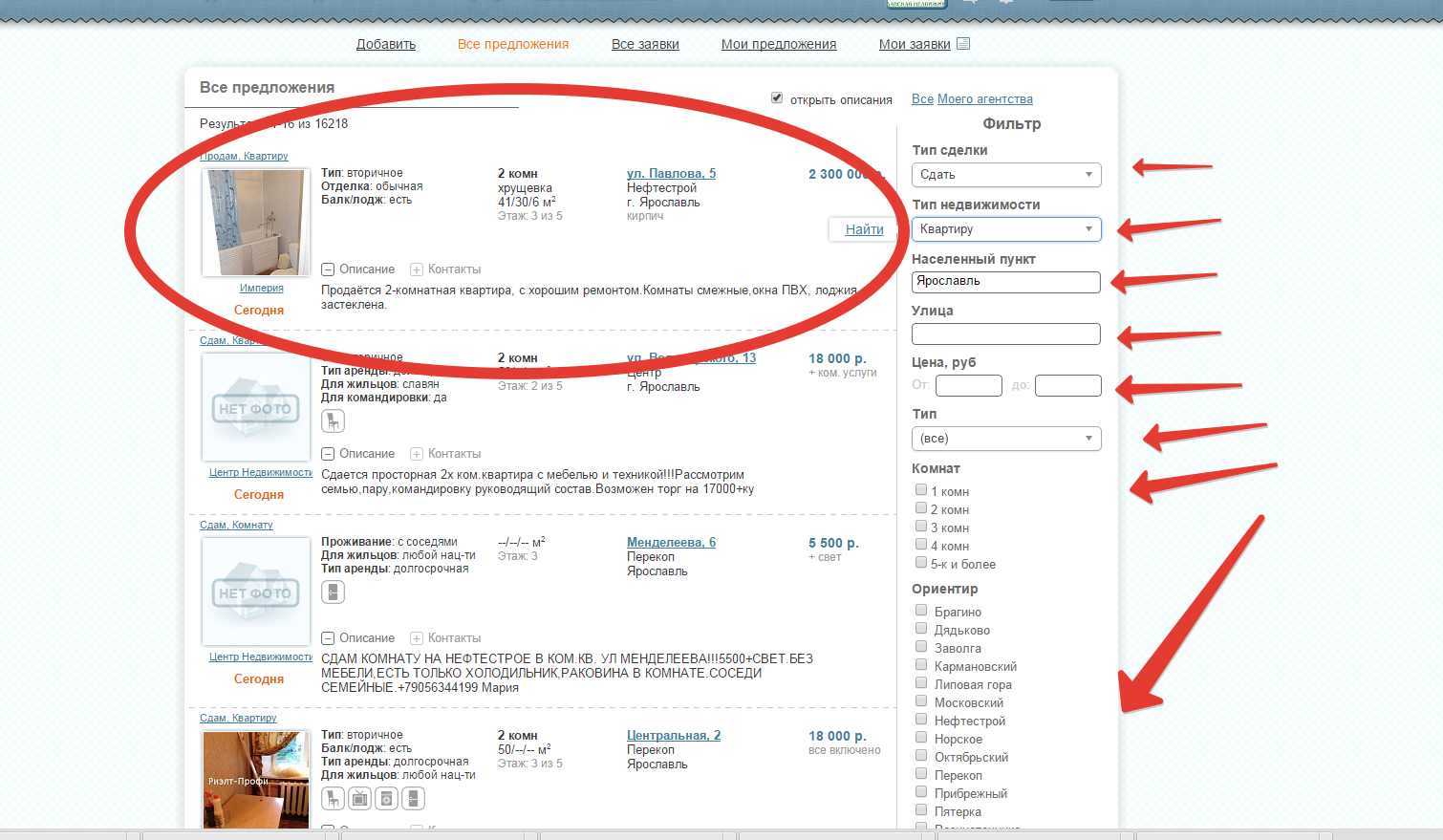
Task: Click the TV icon in the Центральная, 2 listing
Action: tap(359, 798)
